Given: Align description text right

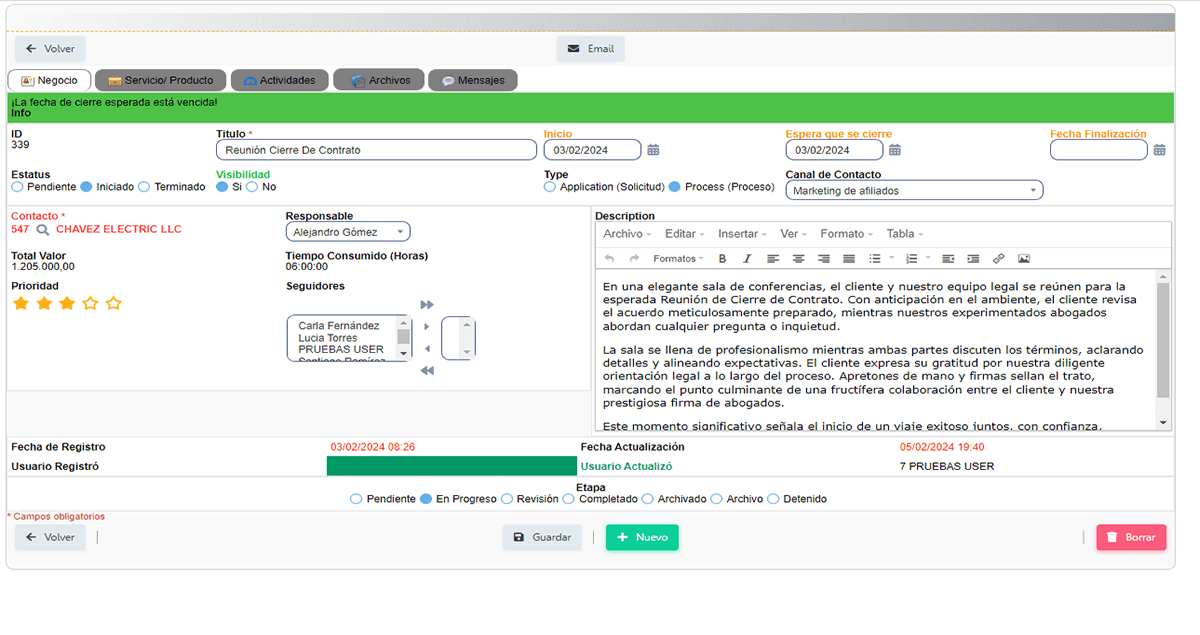Looking at the screenshot, I should [x=823, y=259].
